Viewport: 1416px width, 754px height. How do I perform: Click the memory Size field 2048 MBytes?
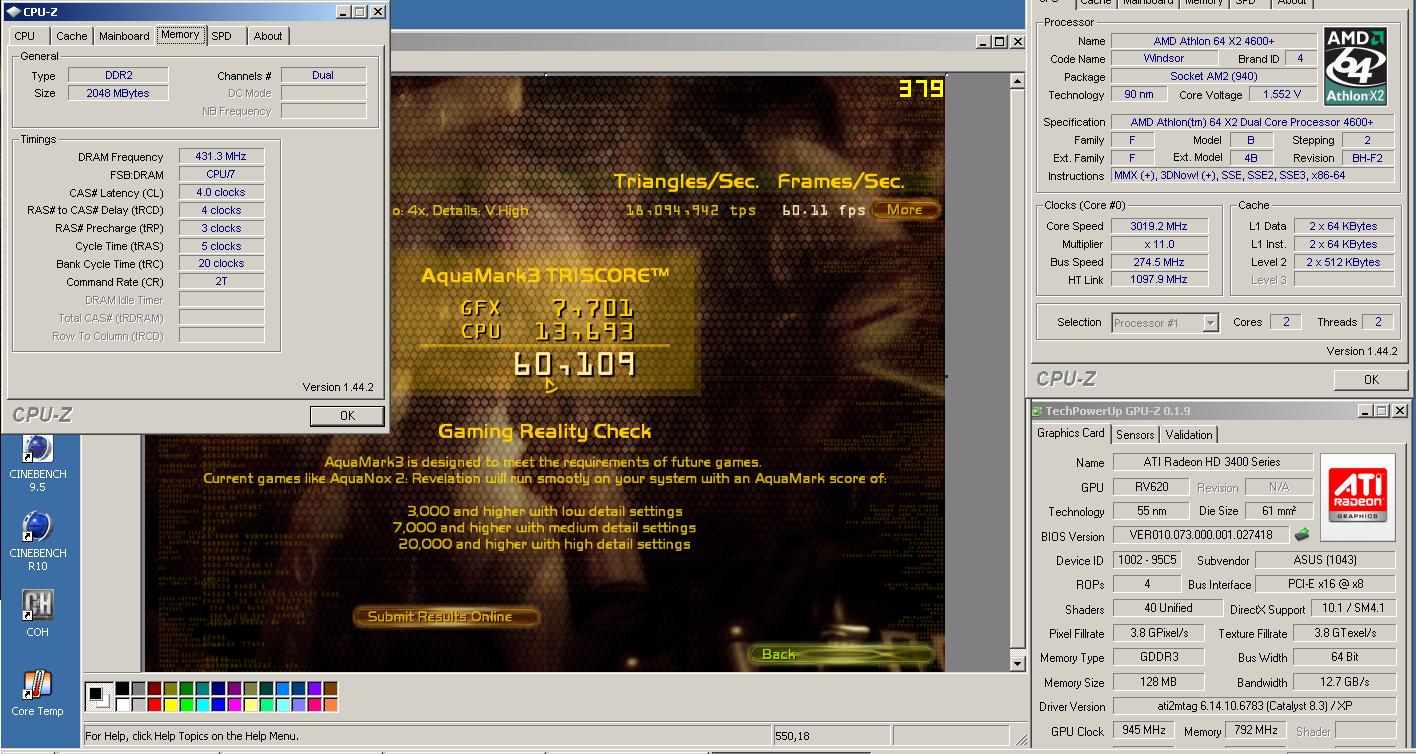(118, 93)
